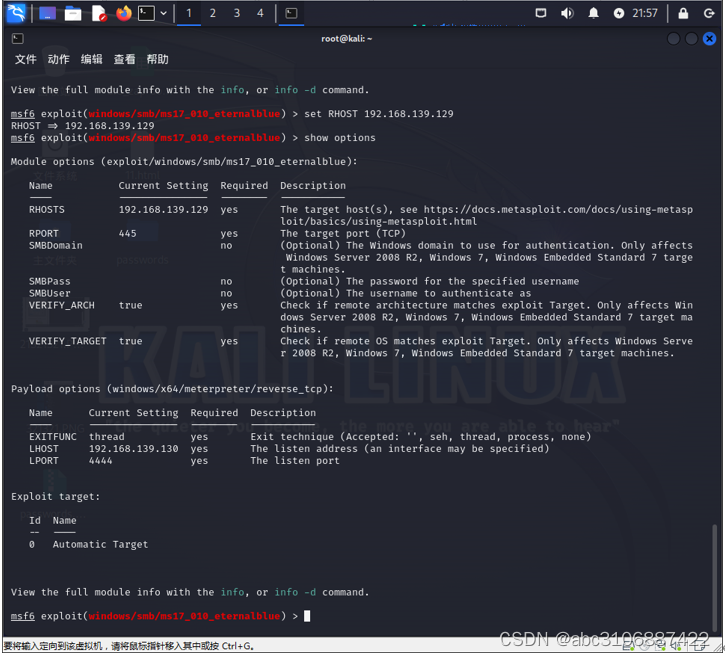The width and height of the screenshot is (725, 656).
Task: Open the 编辑 menu
Action: 92,59
